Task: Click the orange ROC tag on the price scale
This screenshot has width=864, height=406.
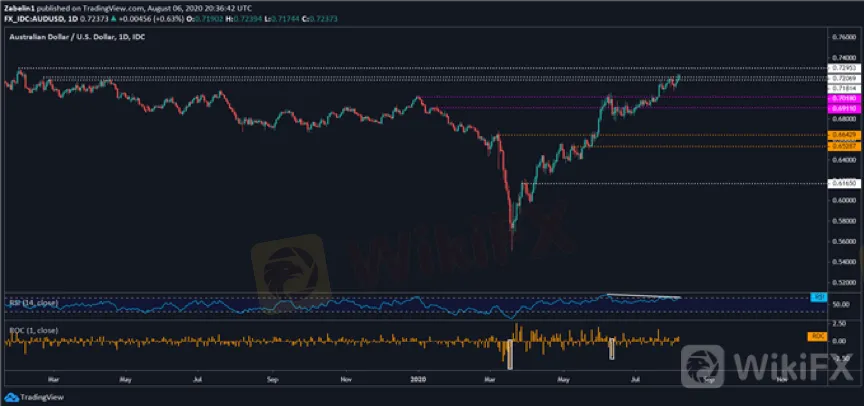Action: (x=817, y=335)
